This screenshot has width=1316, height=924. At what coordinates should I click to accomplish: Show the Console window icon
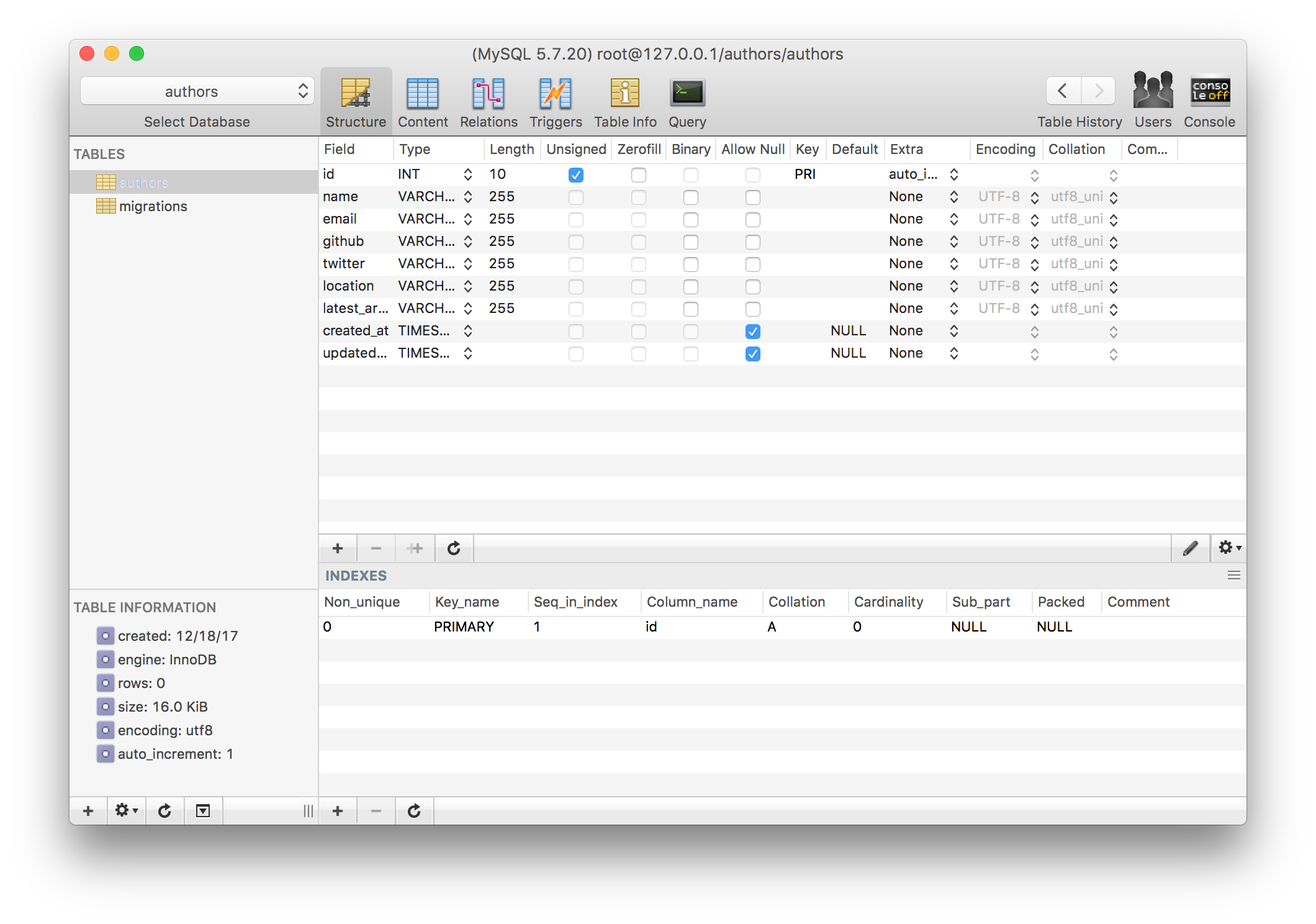(x=1209, y=91)
